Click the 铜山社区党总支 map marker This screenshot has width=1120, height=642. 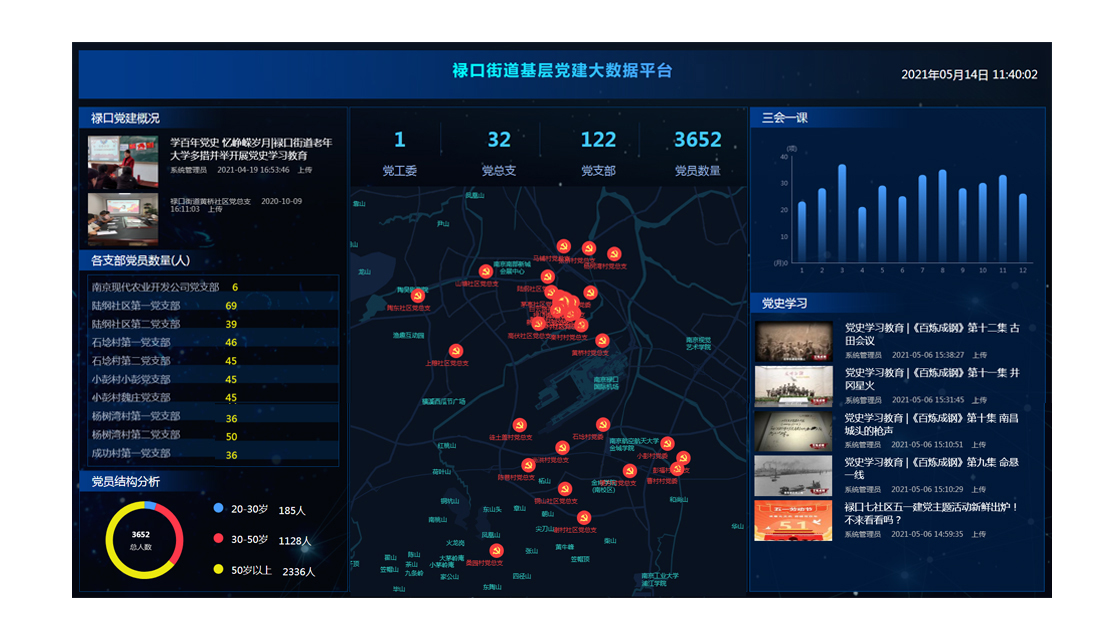pos(565,488)
